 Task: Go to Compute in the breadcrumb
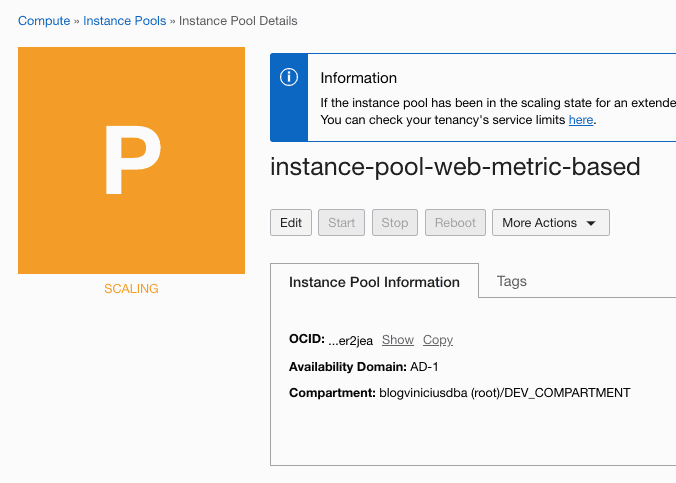[x=44, y=20]
